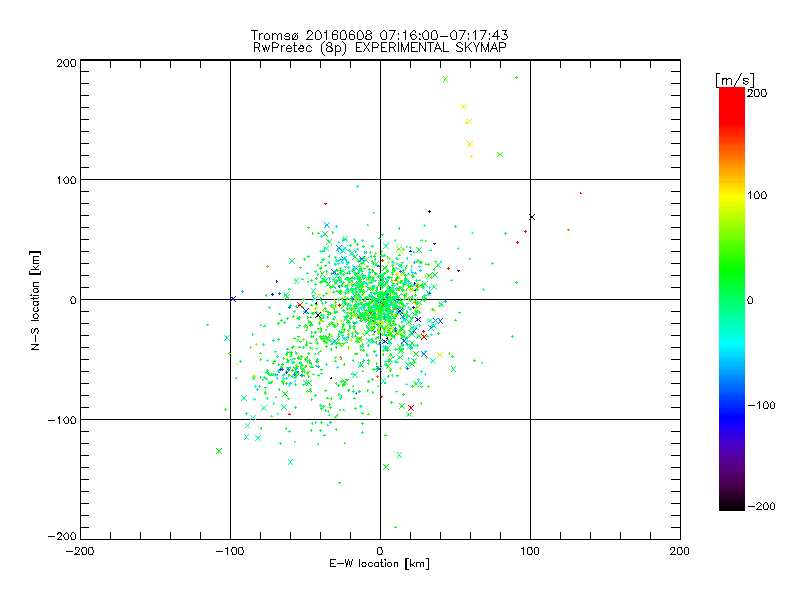
Task: Click the colorbar's -100 tick label
Action: [x=761, y=405]
